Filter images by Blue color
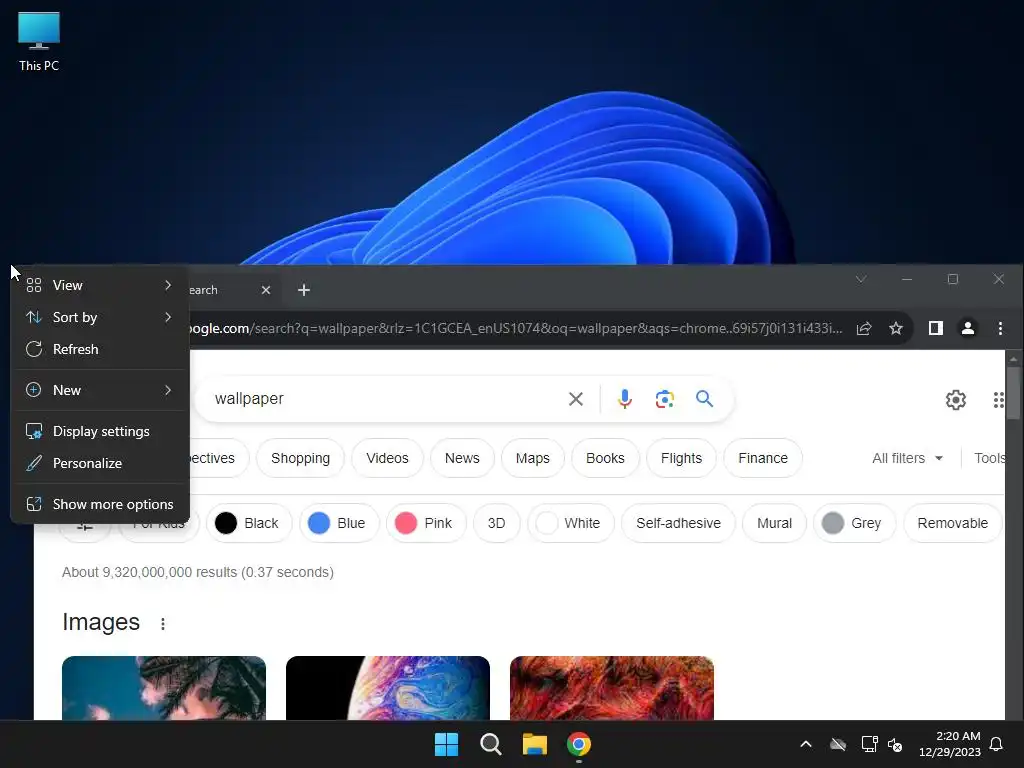 click(339, 523)
